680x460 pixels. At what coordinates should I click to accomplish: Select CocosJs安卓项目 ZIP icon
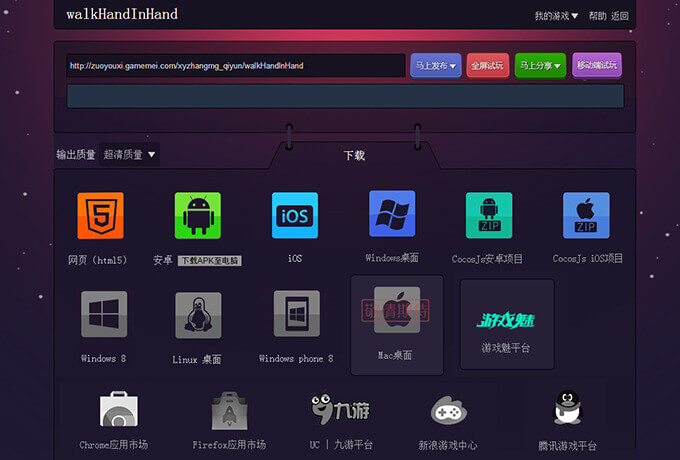tap(489, 215)
